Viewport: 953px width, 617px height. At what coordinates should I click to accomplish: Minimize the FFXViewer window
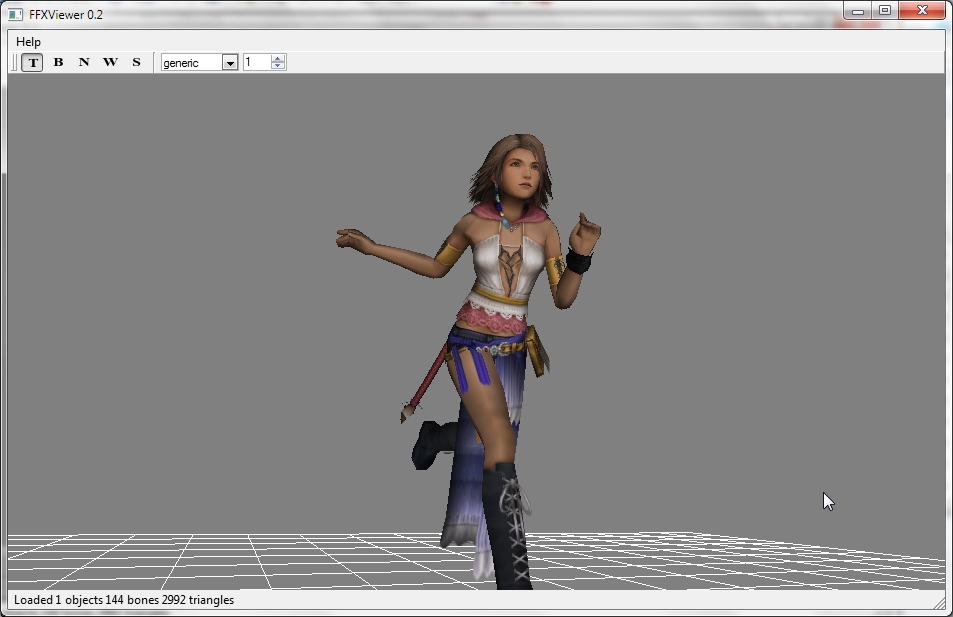click(858, 10)
